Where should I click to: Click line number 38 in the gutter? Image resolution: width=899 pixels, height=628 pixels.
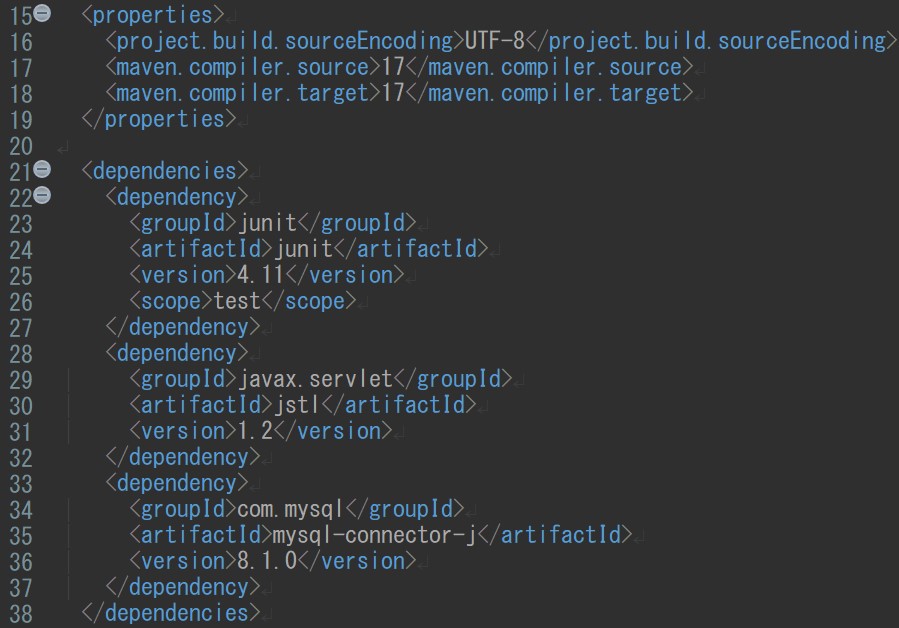click(21, 614)
